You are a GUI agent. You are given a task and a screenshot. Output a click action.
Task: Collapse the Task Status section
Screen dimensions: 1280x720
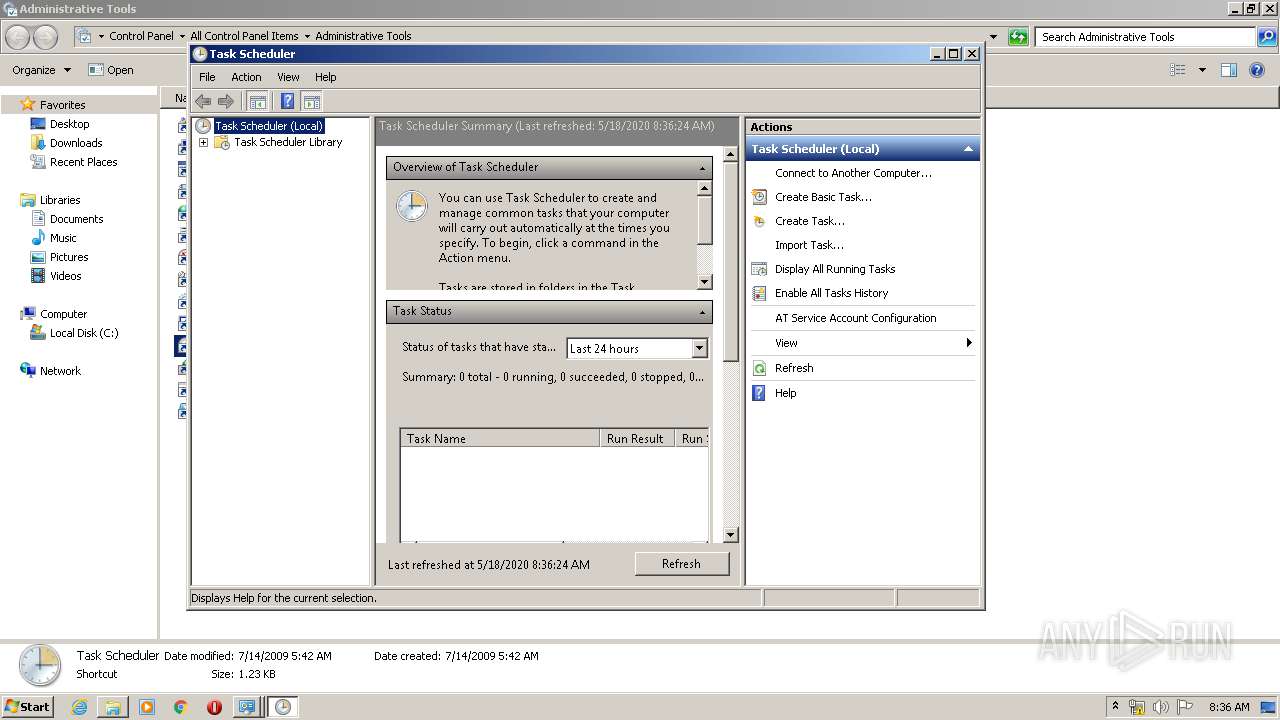pyautogui.click(x=702, y=312)
